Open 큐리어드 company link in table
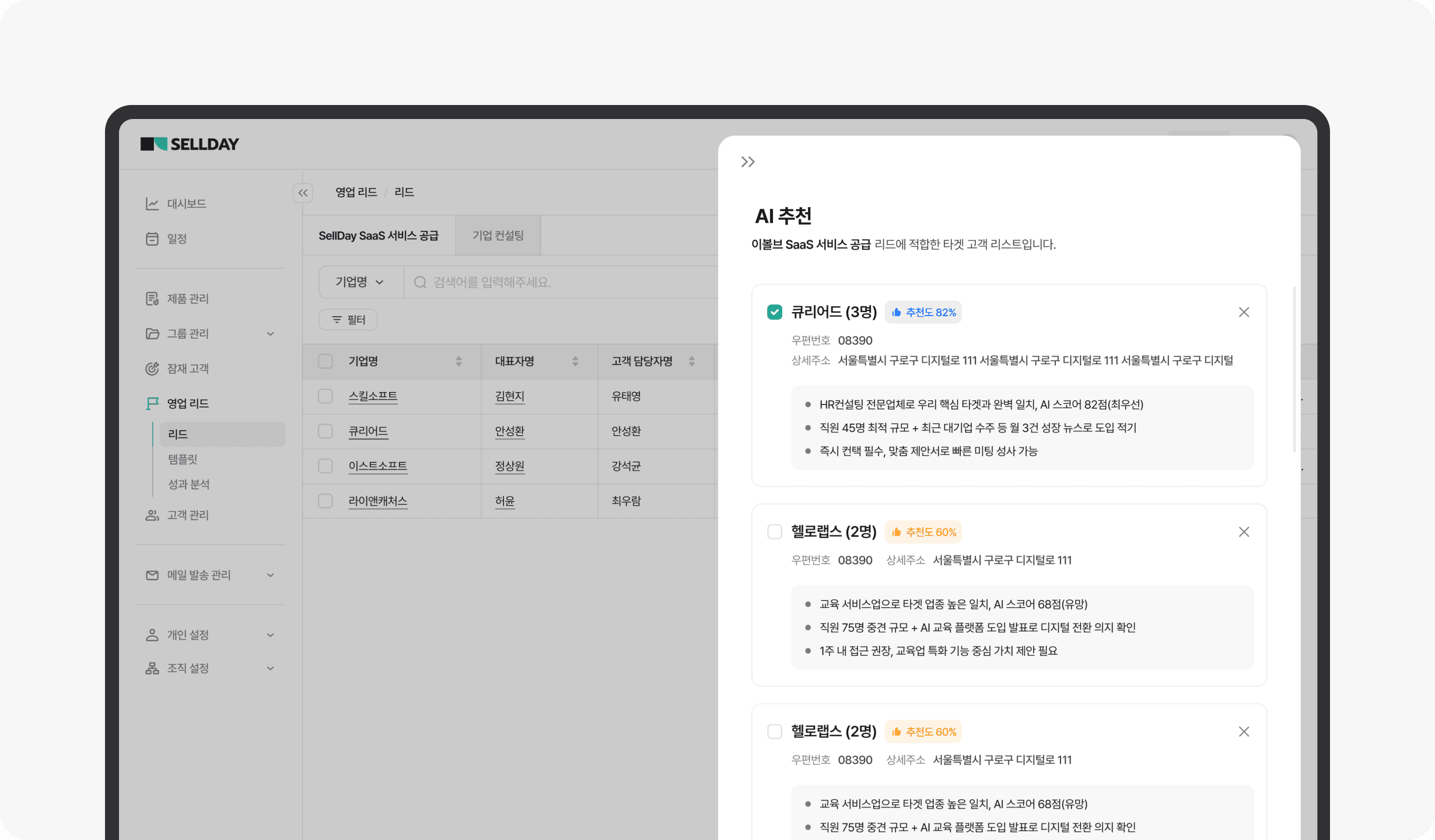The image size is (1435, 840). [x=368, y=431]
